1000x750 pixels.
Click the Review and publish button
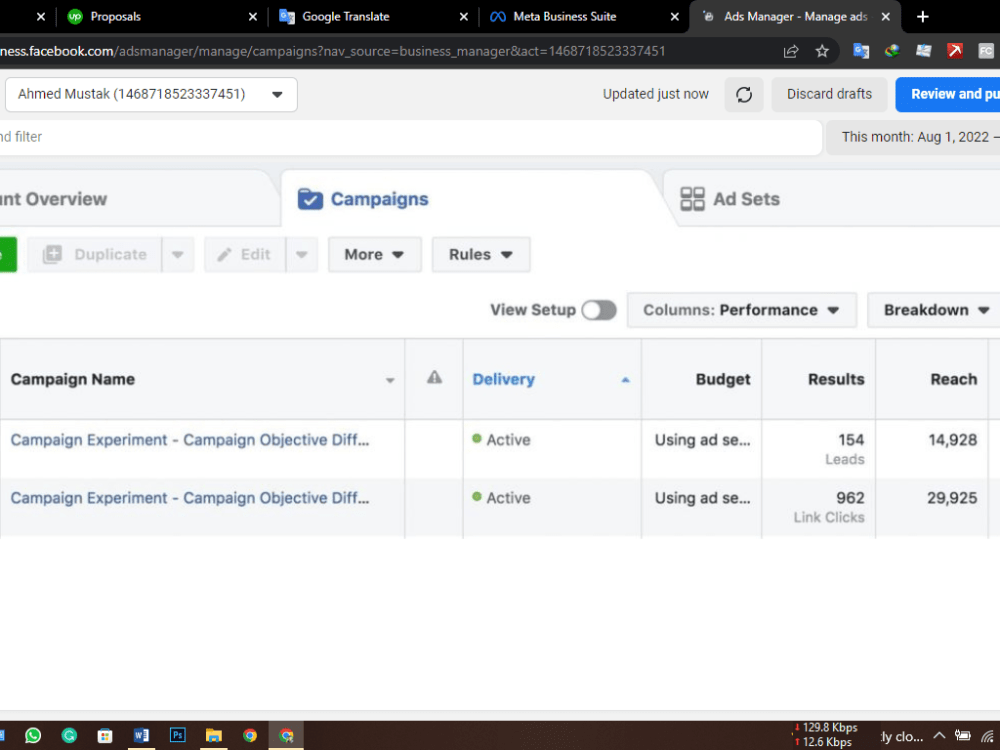(948, 94)
